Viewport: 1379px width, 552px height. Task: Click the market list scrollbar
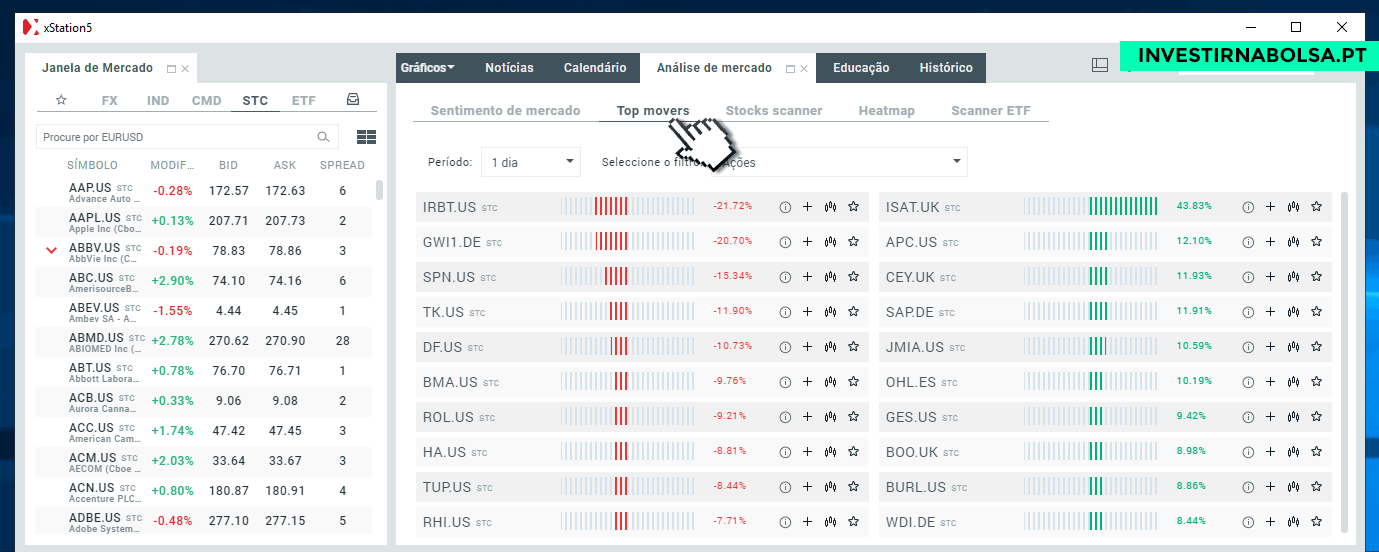(379, 190)
